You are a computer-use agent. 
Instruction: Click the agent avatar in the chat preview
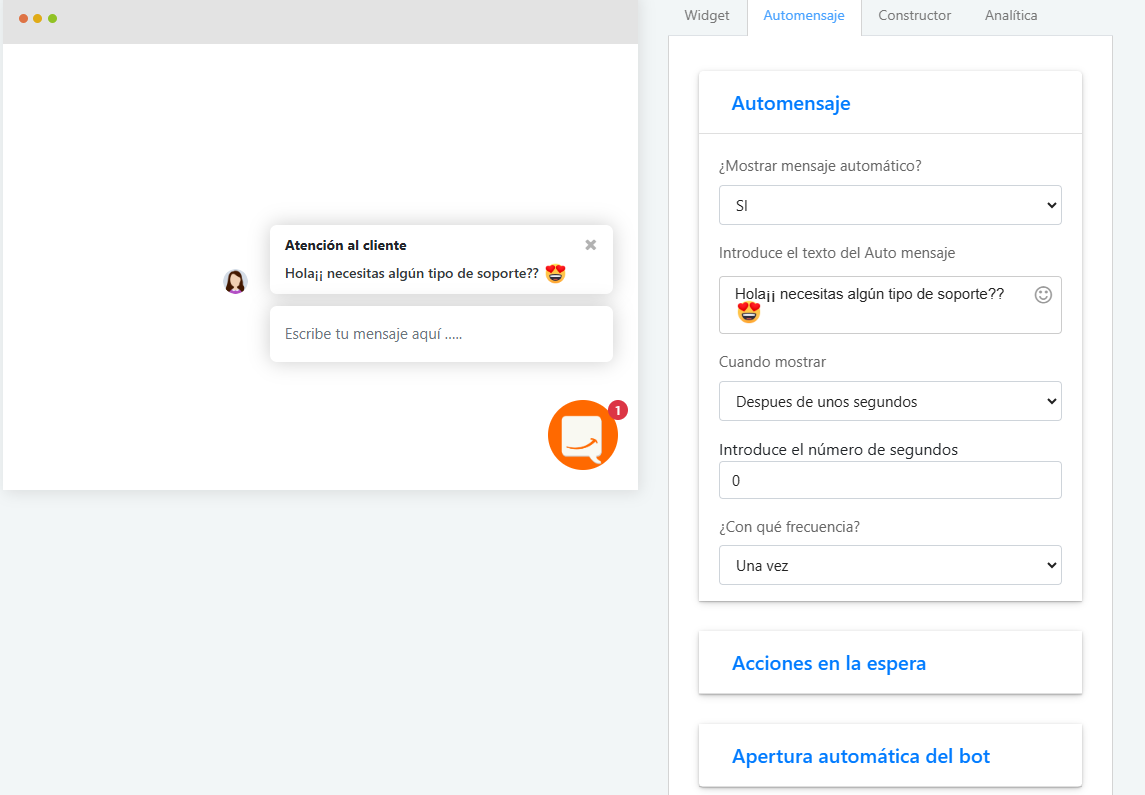click(x=235, y=281)
